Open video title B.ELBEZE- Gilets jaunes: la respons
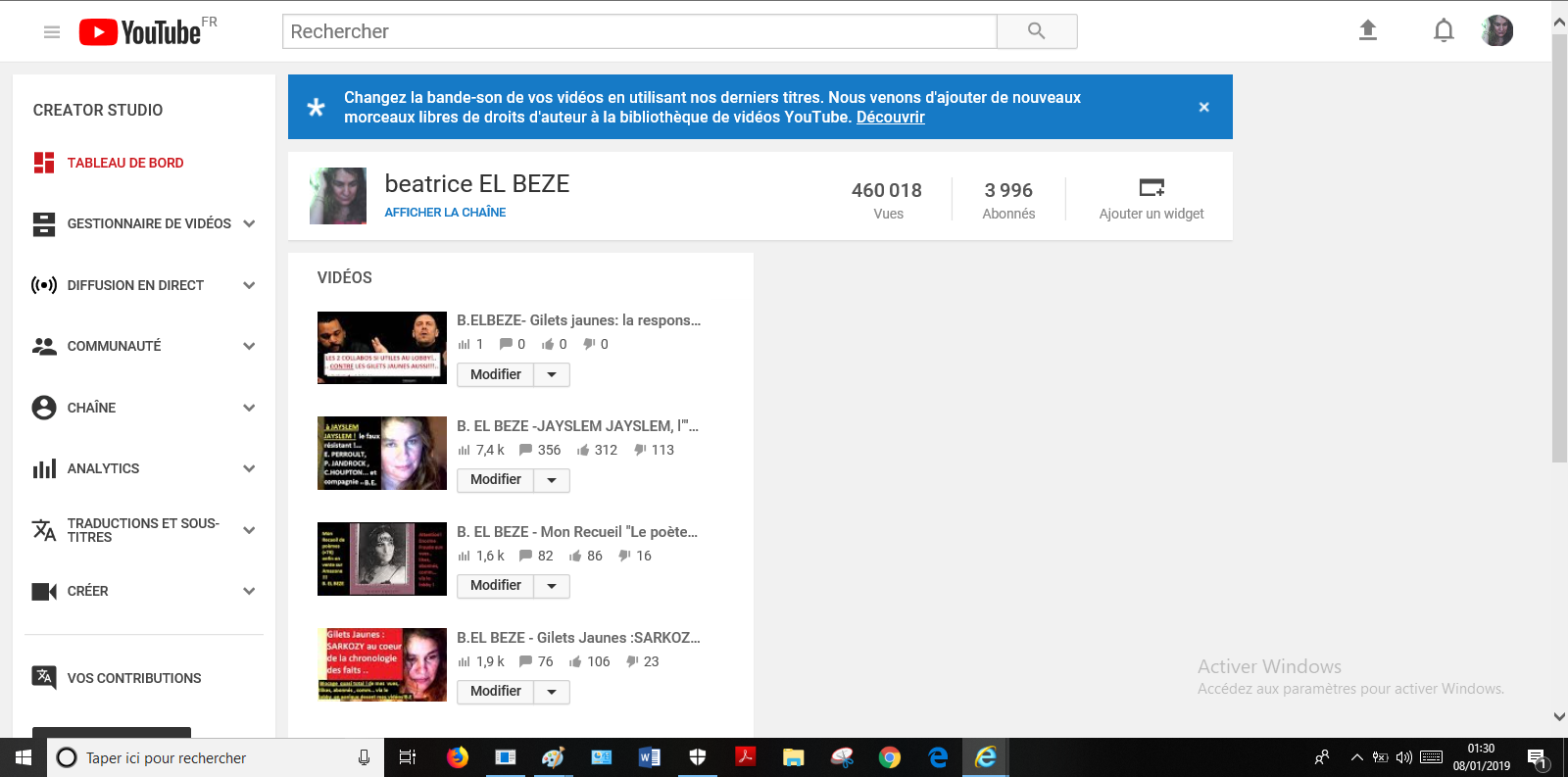 coord(578,320)
